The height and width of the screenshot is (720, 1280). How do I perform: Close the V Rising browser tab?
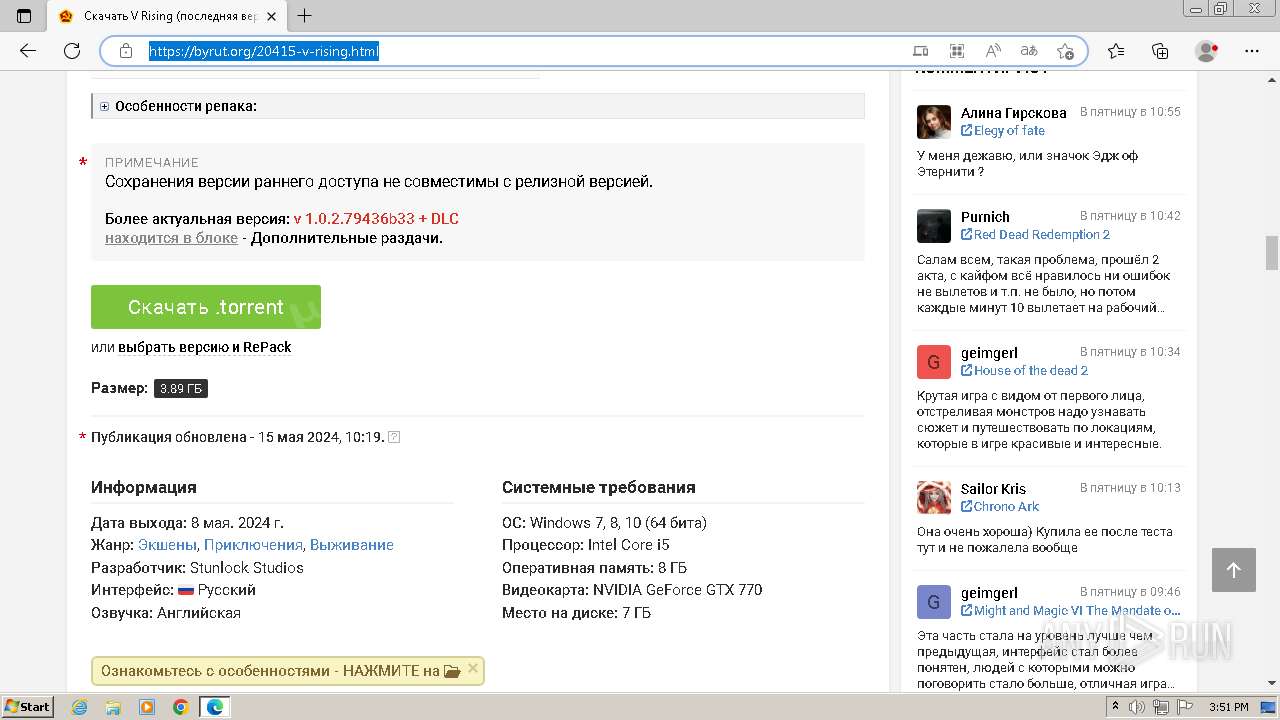[x=271, y=16]
